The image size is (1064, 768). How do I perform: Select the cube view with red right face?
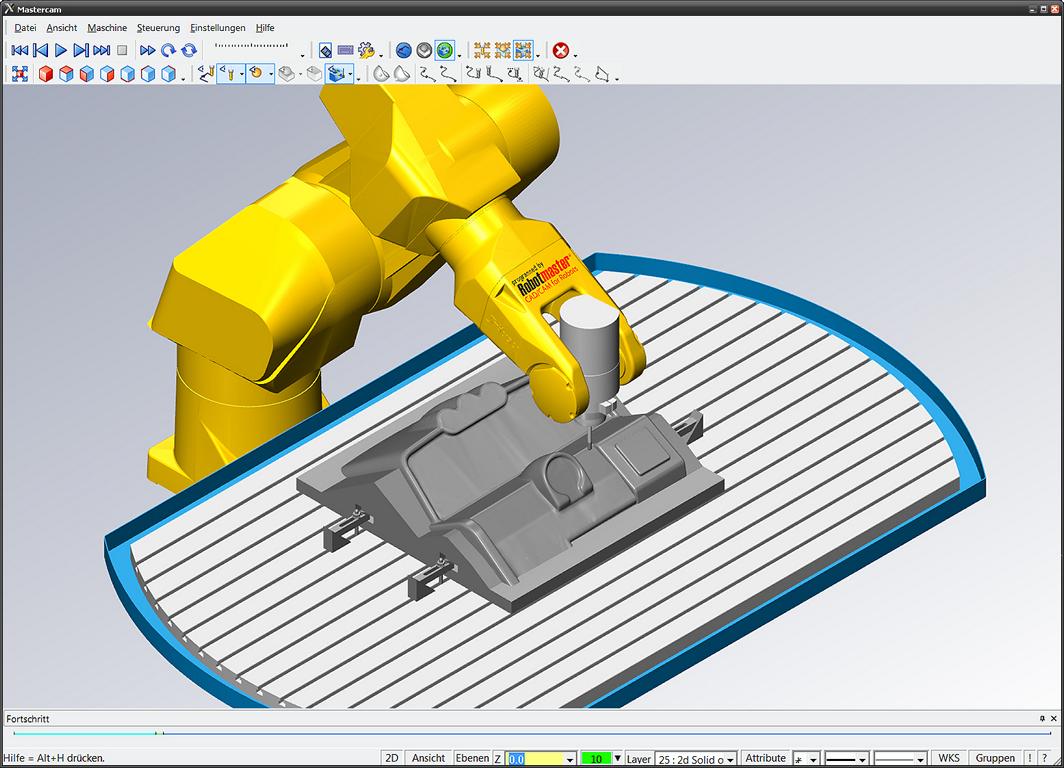click(107, 74)
